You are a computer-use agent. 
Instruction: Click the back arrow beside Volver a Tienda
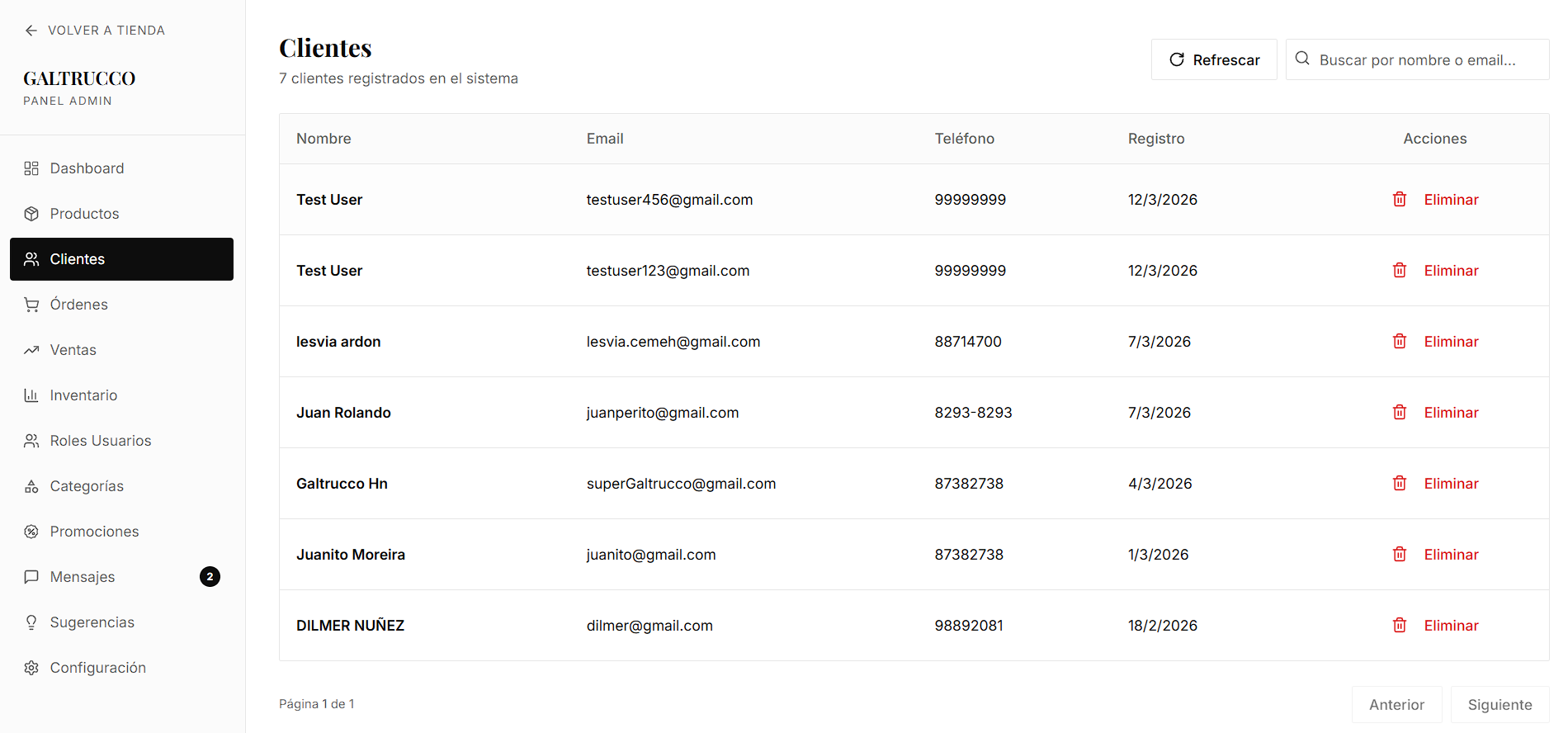click(x=31, y=31)
